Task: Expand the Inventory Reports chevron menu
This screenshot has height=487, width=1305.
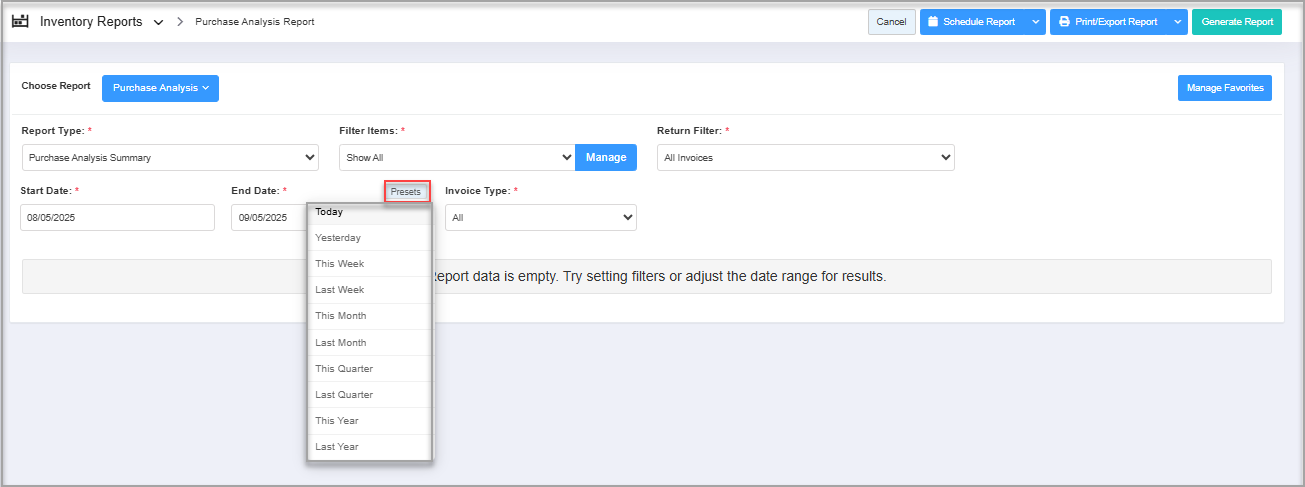Action: point(159,22)
